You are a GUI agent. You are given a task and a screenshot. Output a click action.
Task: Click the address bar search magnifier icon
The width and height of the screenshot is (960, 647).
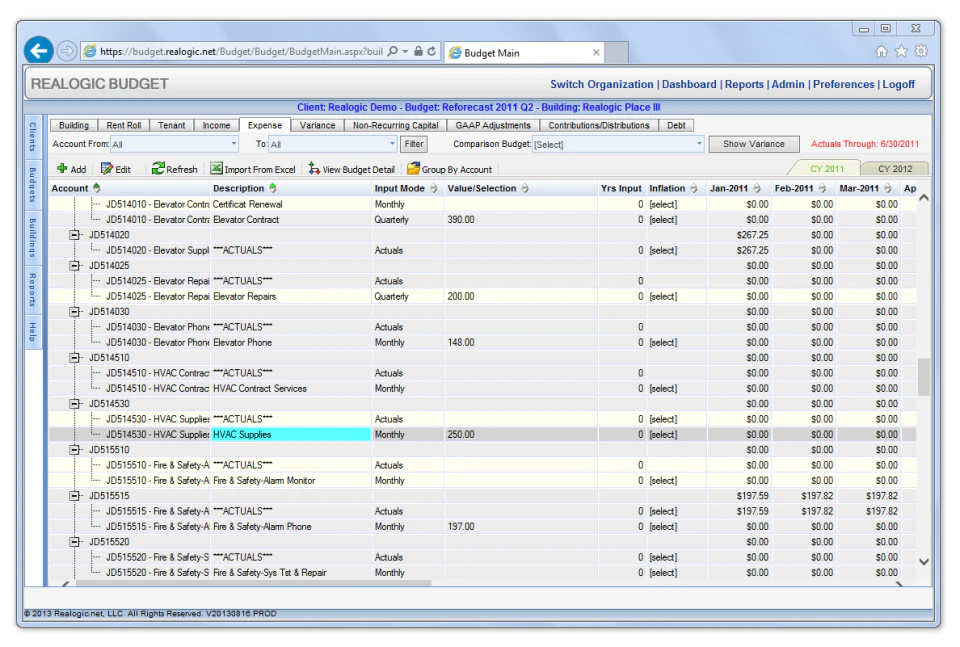(x=392, y=51)
